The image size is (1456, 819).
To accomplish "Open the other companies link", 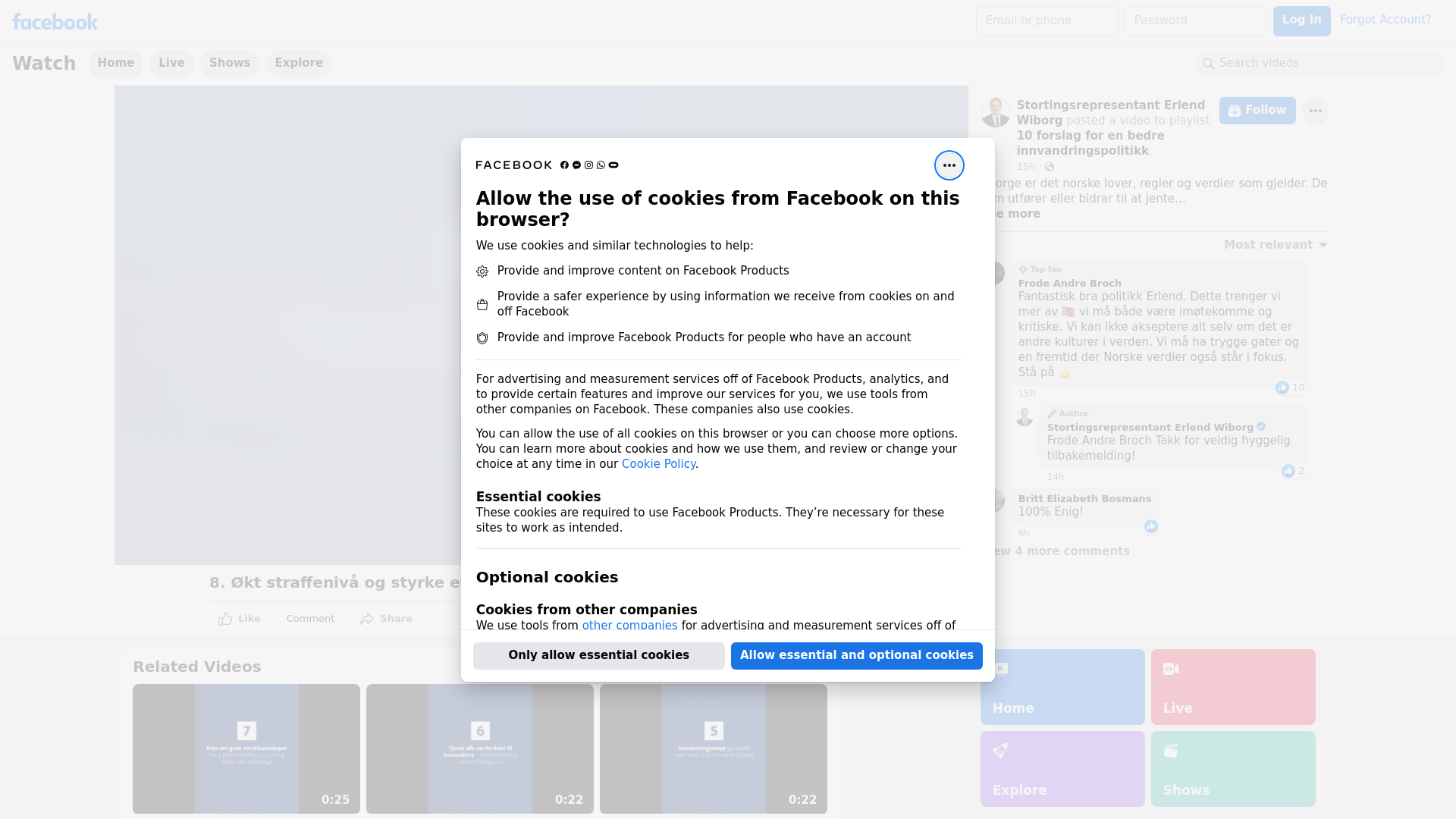I will (x=629, y=626).
